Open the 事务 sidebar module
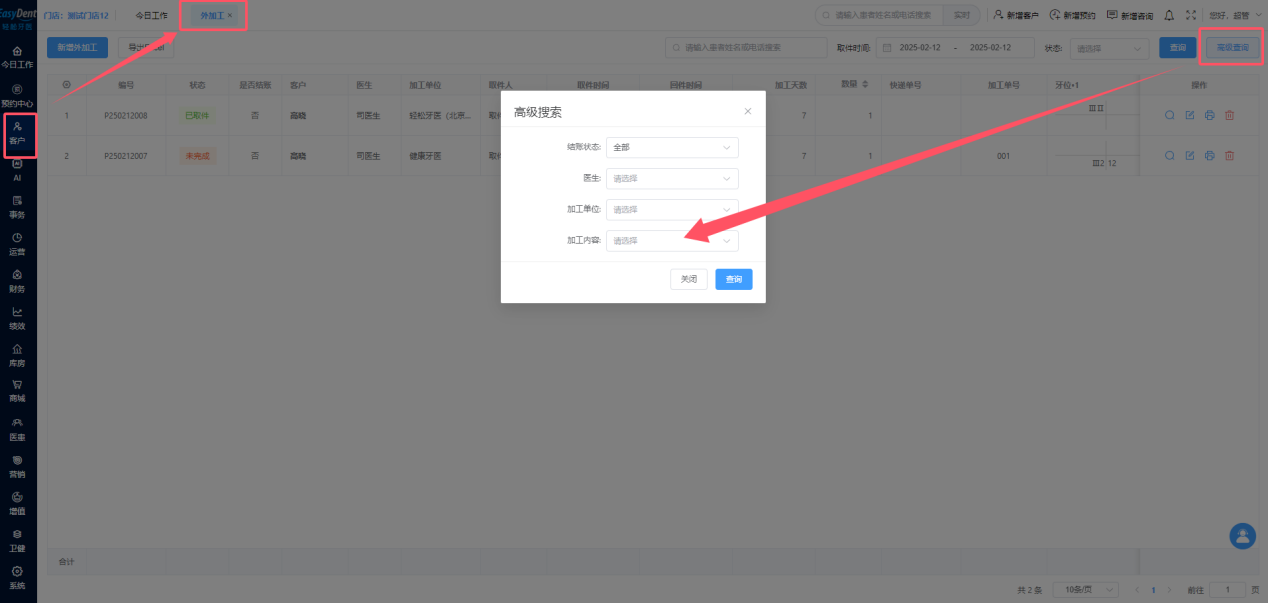 (x=17, y=207)
